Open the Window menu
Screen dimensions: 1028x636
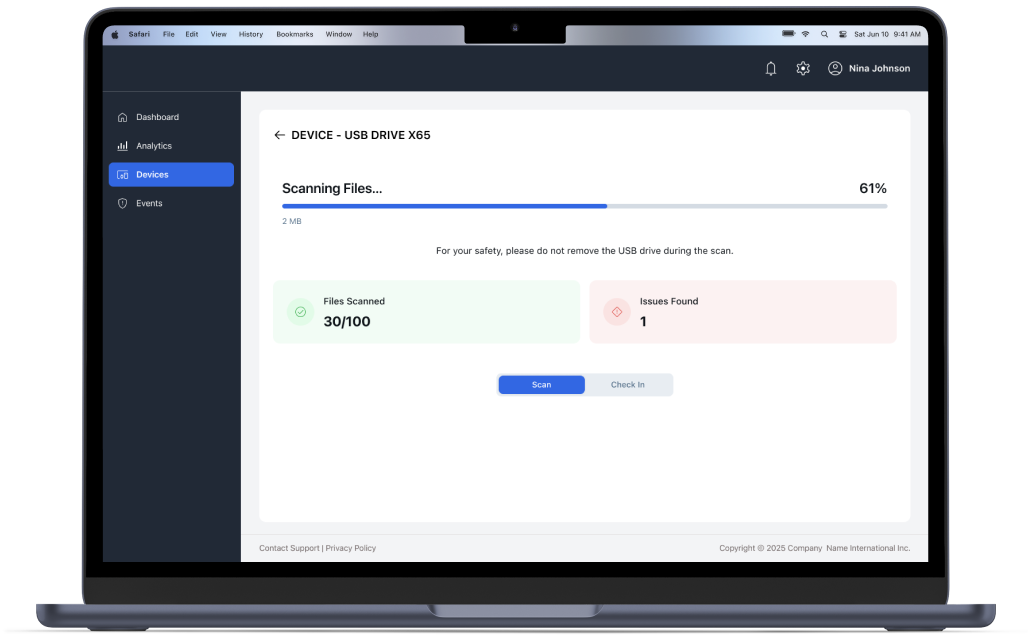tap(338, 34)
